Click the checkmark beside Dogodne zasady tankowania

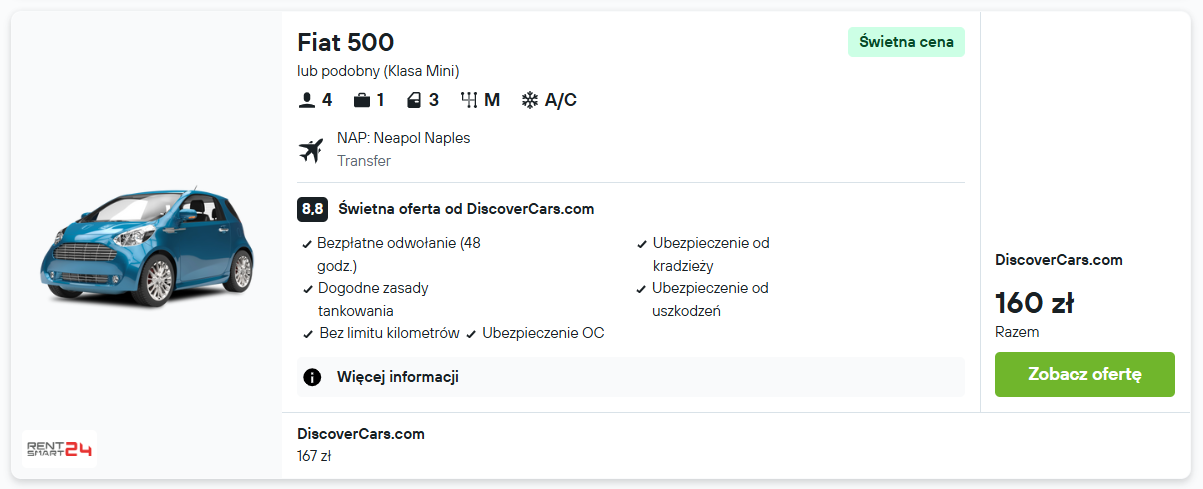coord(308,289)
